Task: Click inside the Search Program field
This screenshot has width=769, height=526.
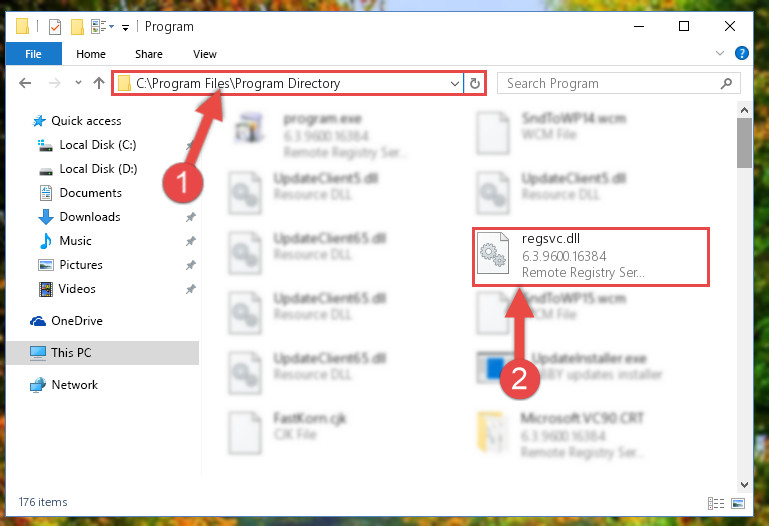Action: 610,83
